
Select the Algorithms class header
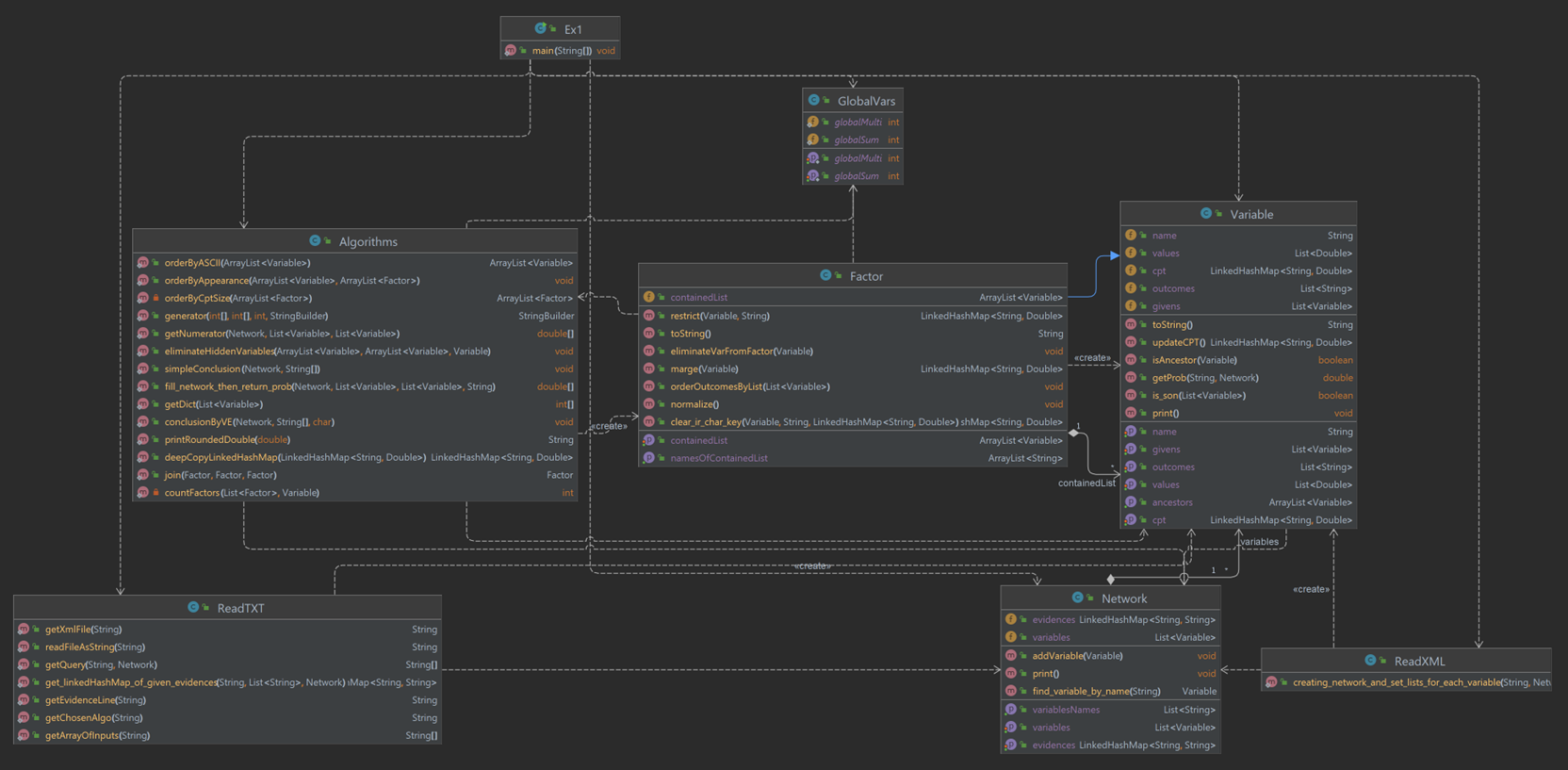tap(355, 241)
